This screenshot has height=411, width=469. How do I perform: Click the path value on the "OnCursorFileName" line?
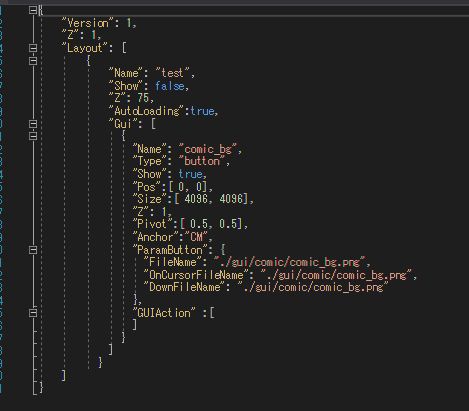[336, 275]
